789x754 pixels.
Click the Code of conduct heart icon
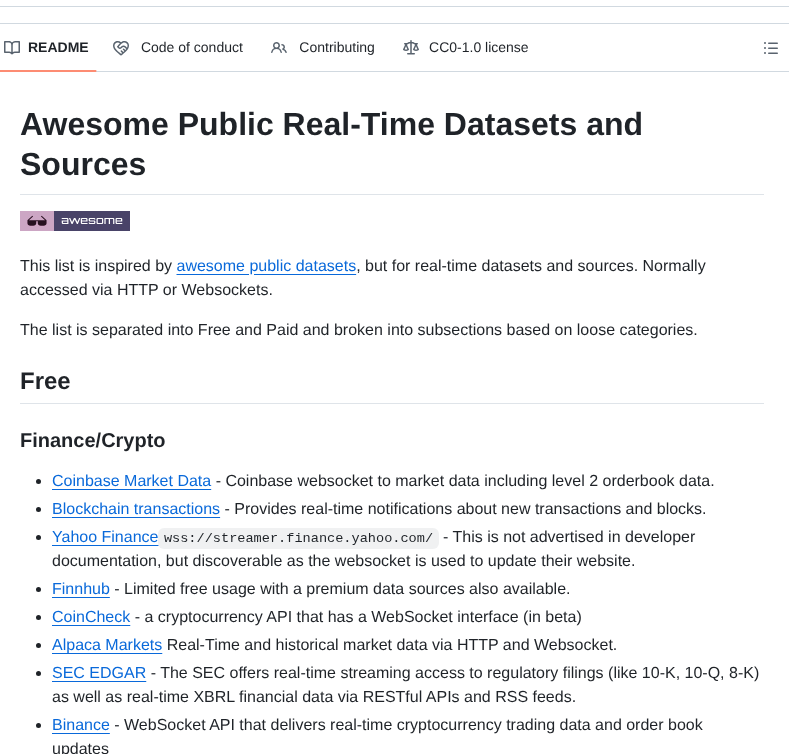[121, 48]
